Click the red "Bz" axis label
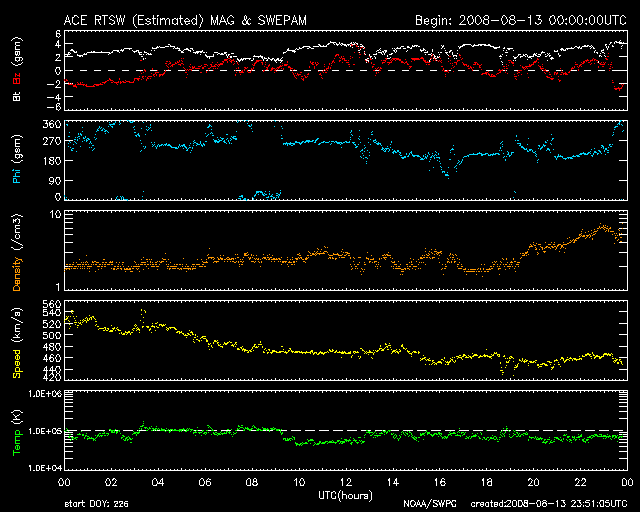 [x=17, y=78]
